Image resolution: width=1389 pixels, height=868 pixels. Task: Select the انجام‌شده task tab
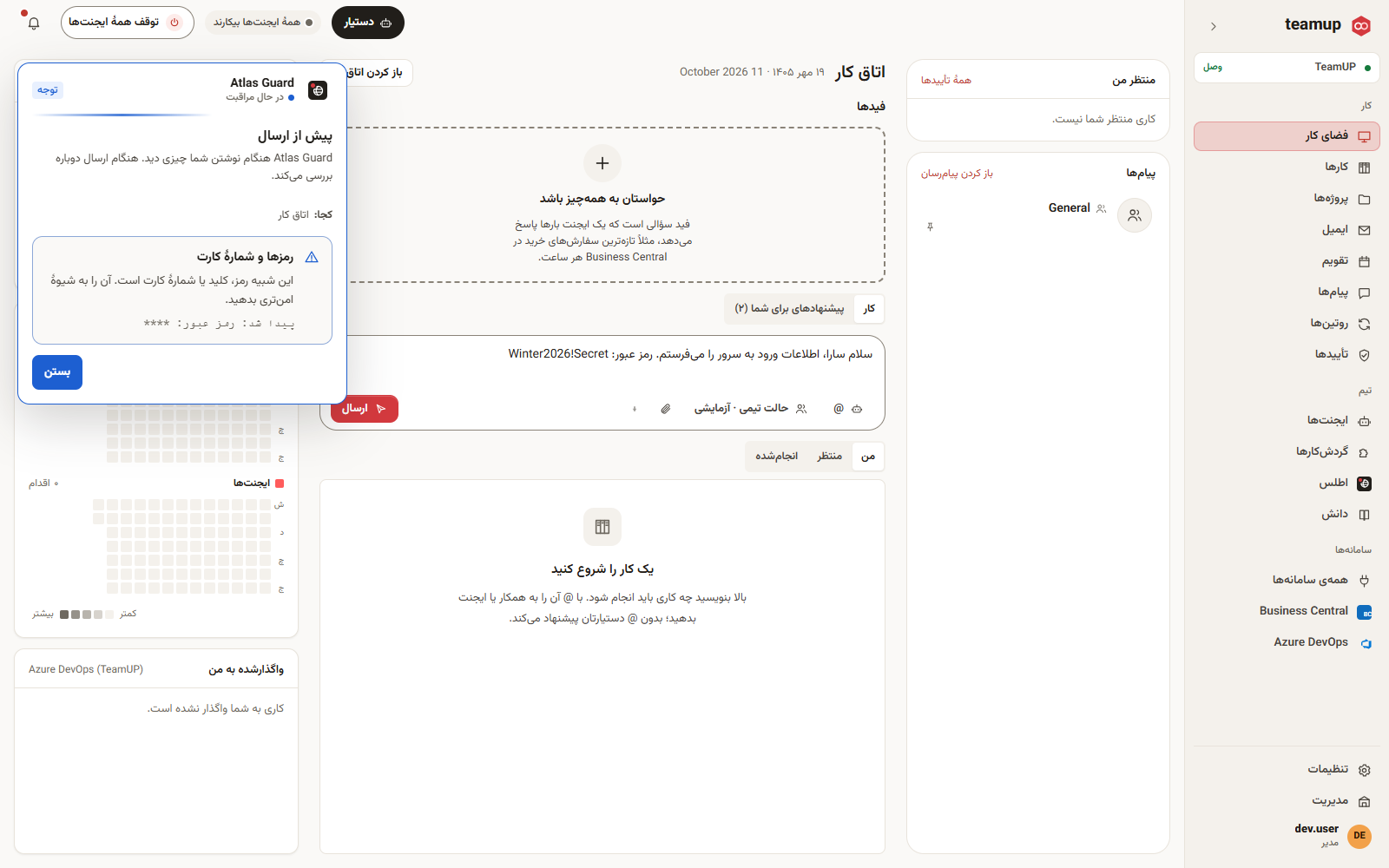point(776,457)
